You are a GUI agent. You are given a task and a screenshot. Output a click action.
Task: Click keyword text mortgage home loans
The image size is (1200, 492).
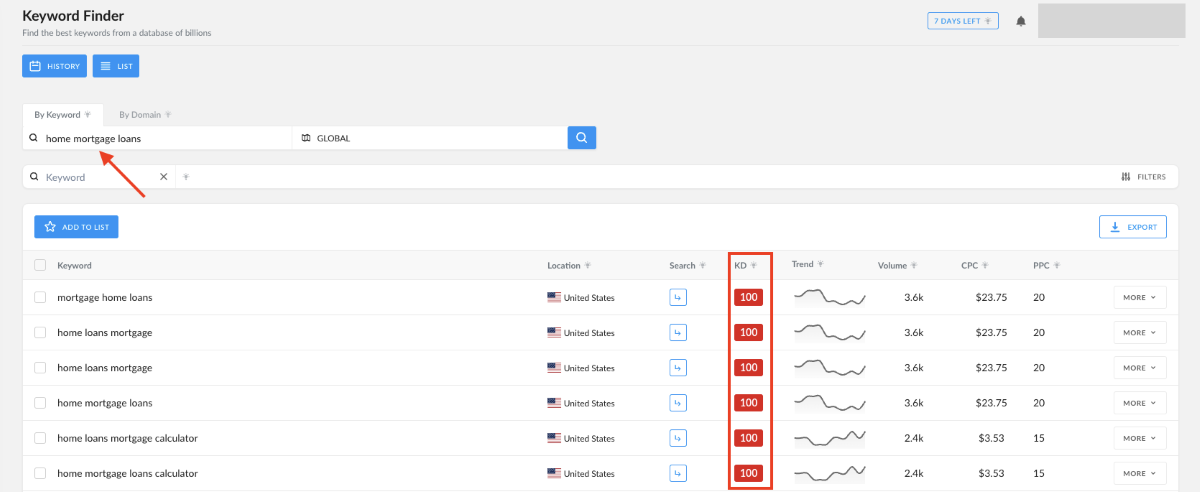tap(104, 297)
